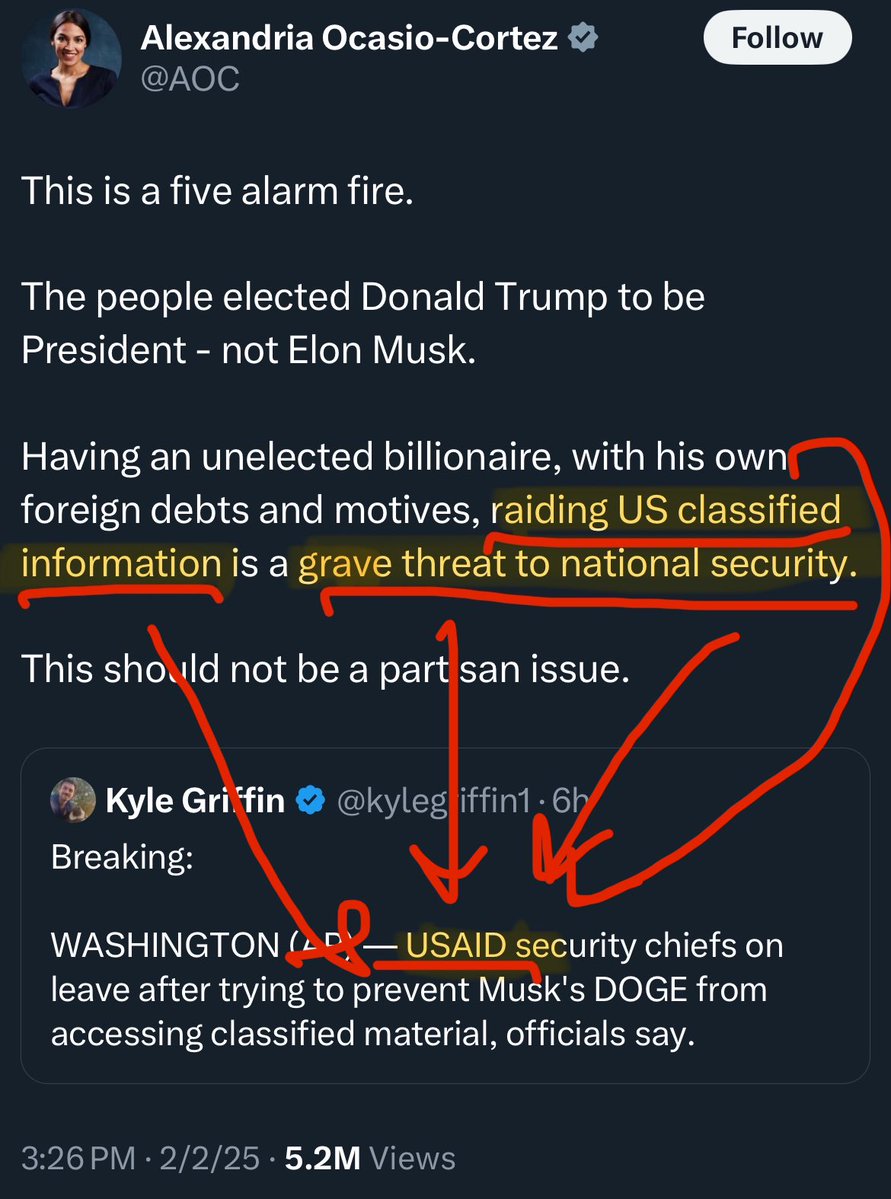Viewport: 891px width, 1199px height.
Task: Open Kyle Griffin's name in quoted tweet
Action: coord(194,800)
